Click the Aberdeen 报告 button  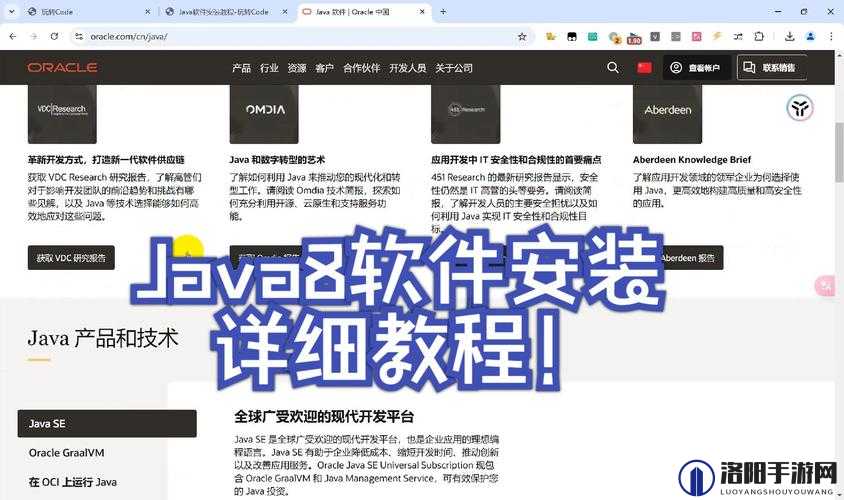pyautogui.click(x=690, y=258)
